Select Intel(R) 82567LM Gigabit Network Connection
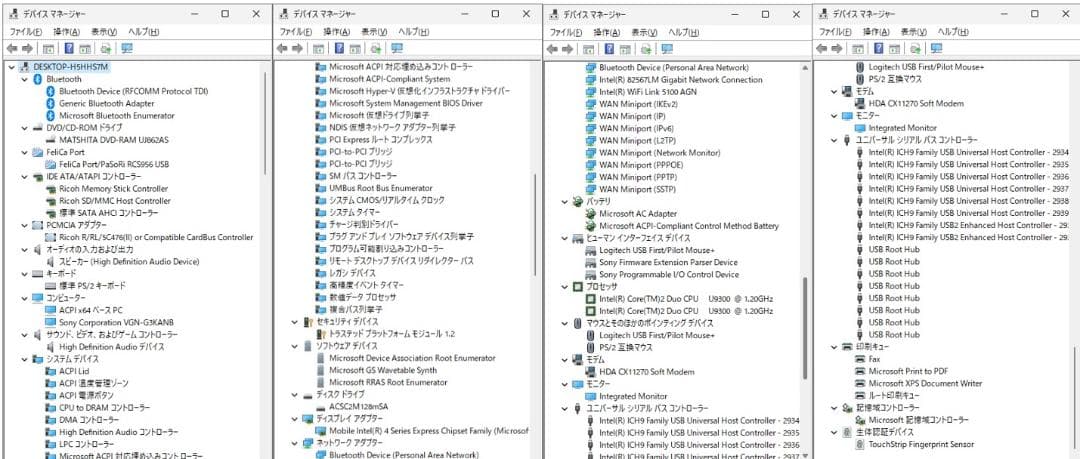Image resolution: width=1080 pixels, height=459 pixels. pos(681,80)
